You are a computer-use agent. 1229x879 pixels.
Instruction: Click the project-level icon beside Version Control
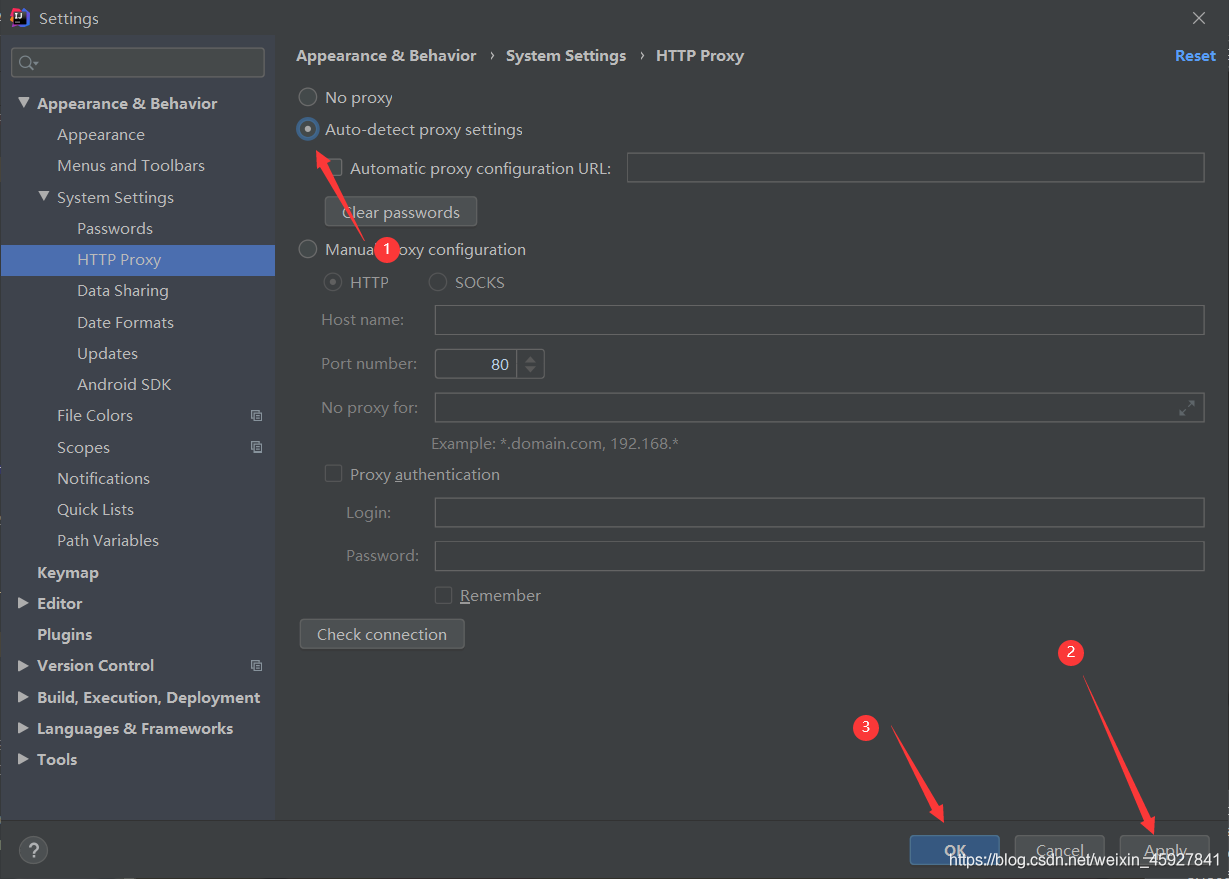click(256, 665)
